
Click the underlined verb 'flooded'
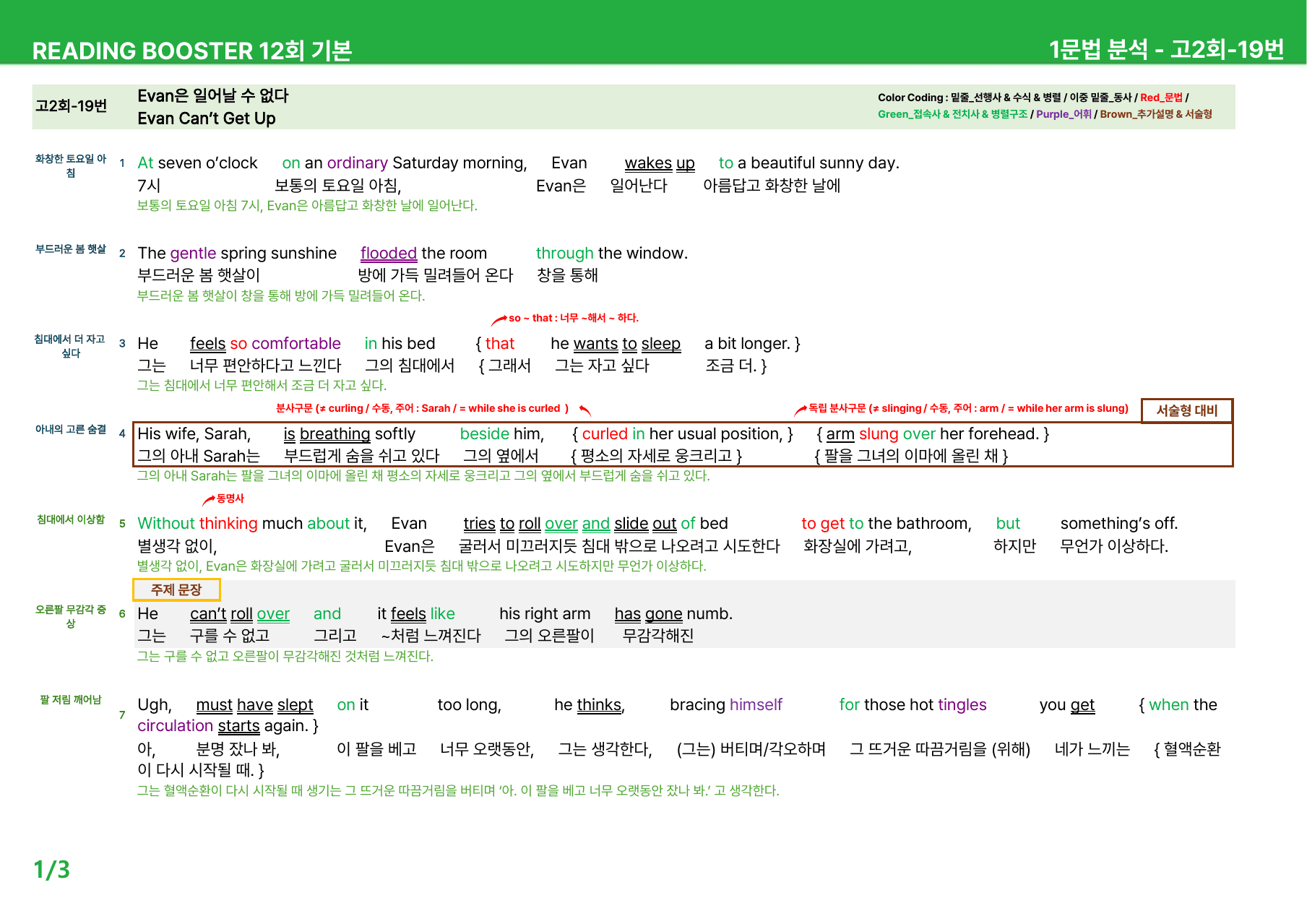click(x=389, y=254)
